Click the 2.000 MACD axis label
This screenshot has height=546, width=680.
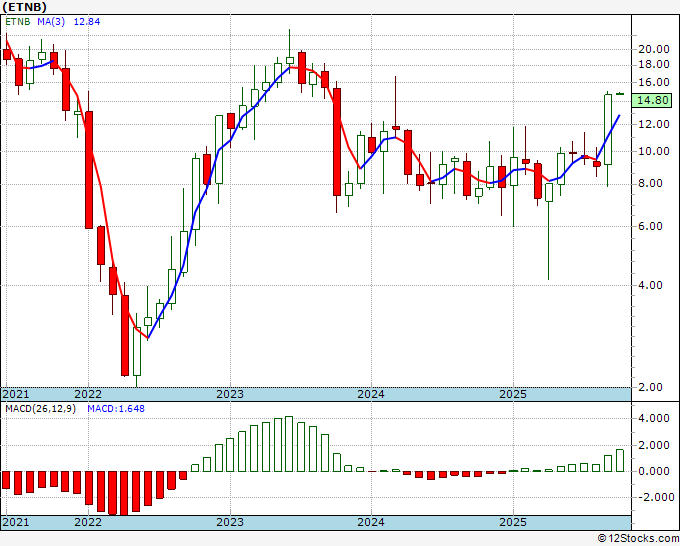coord(654,445)
